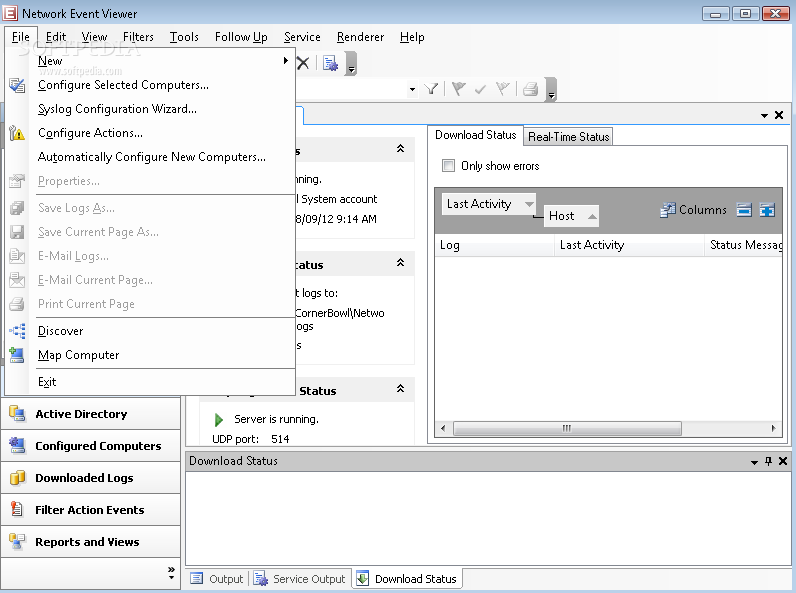Click the grid scrollbar right arrow
Screen dimensions: 796x593
[x=774, y=429]
